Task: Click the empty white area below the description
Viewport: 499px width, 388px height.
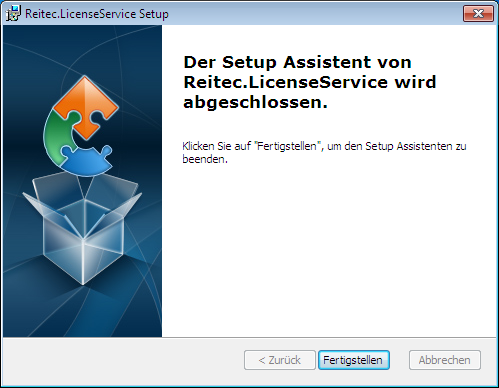Action: (x=328, y=250)
